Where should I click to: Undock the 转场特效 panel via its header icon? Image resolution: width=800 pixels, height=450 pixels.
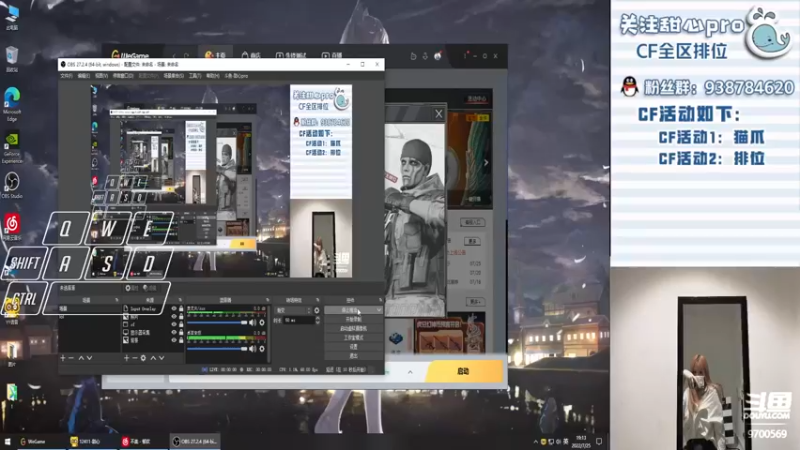point(317,300)
